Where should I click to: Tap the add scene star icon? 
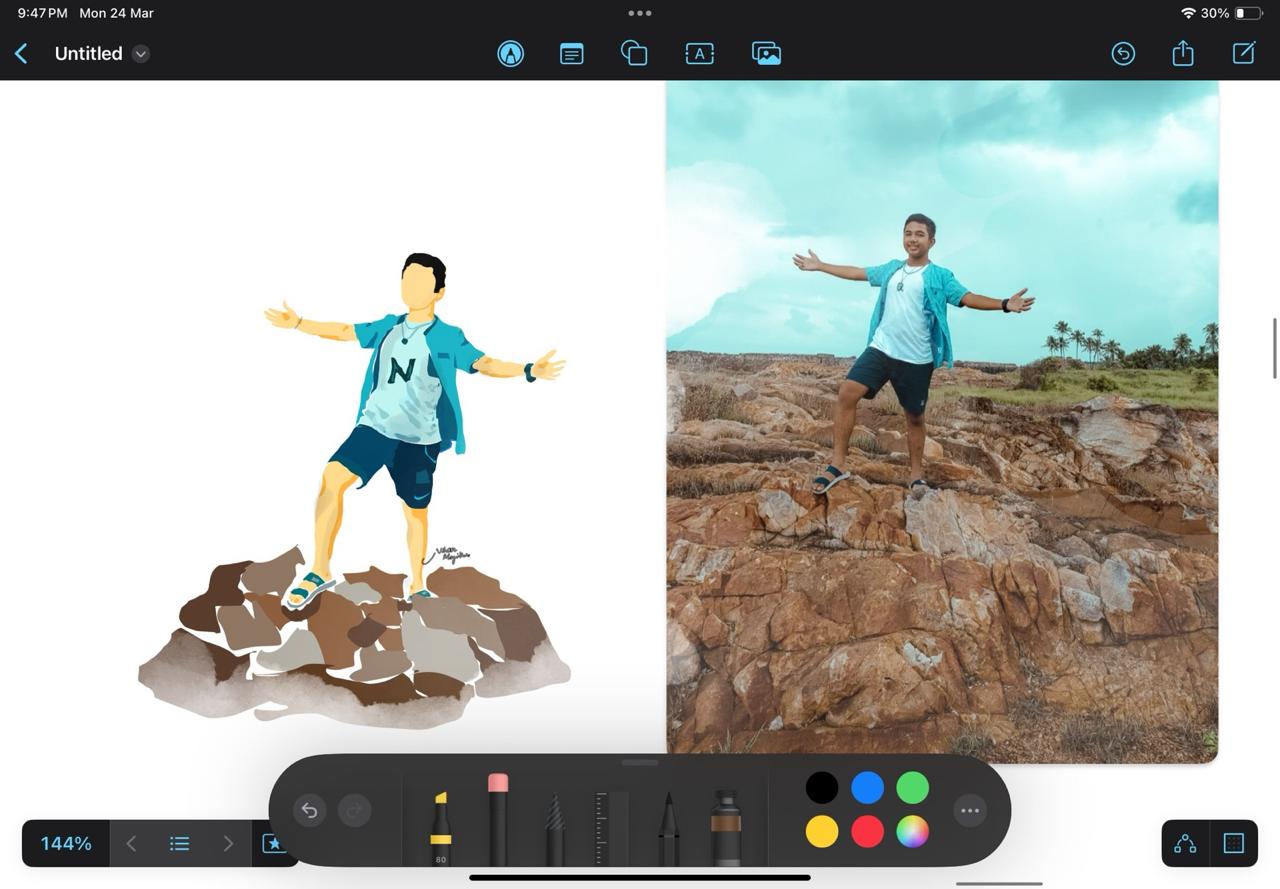click(x=272, y=843)
